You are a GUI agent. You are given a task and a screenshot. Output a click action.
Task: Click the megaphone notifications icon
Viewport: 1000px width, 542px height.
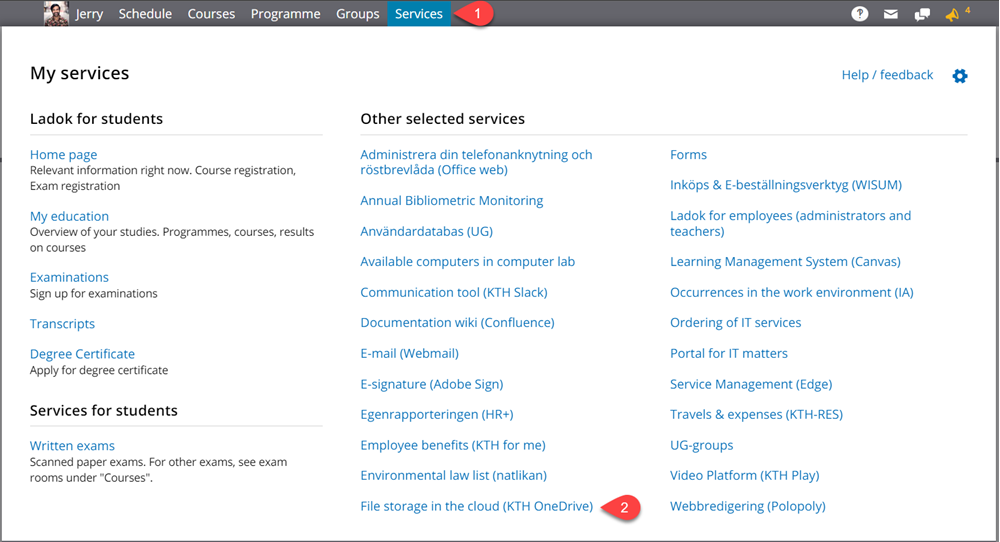click(x=952, y=14)
